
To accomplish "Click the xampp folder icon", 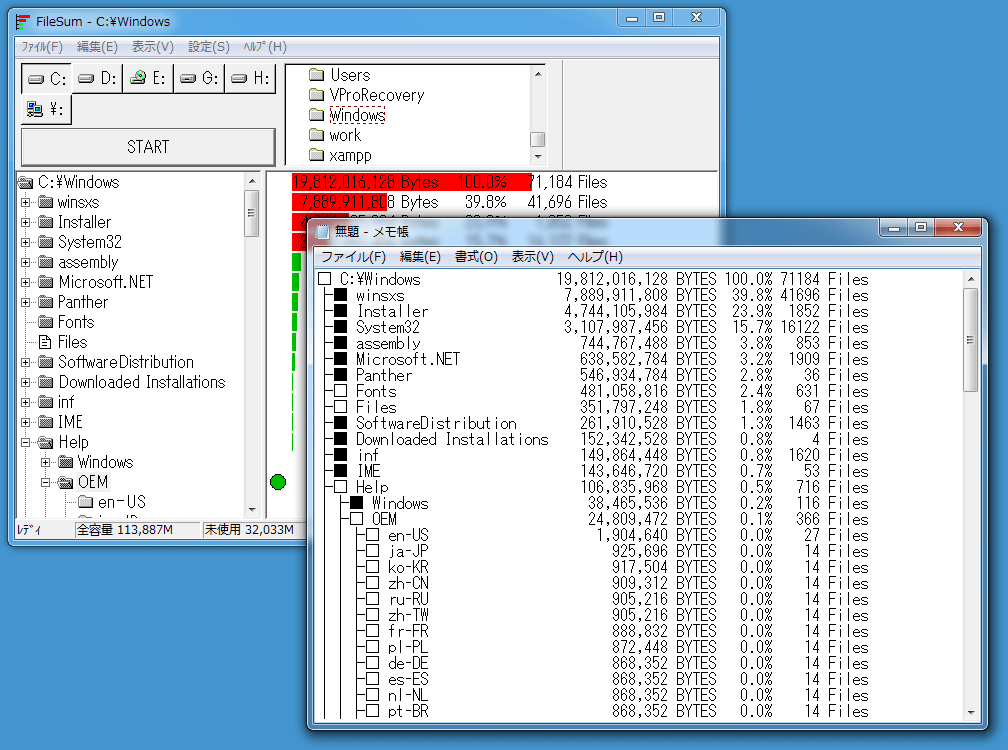I will pos(316,155).
